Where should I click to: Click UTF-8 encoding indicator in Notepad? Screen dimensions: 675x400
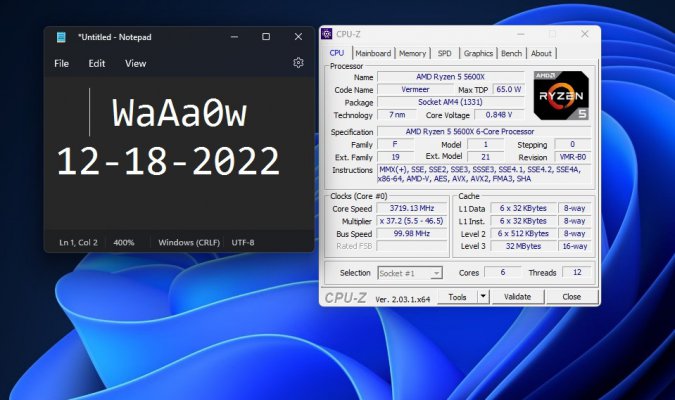243,242
